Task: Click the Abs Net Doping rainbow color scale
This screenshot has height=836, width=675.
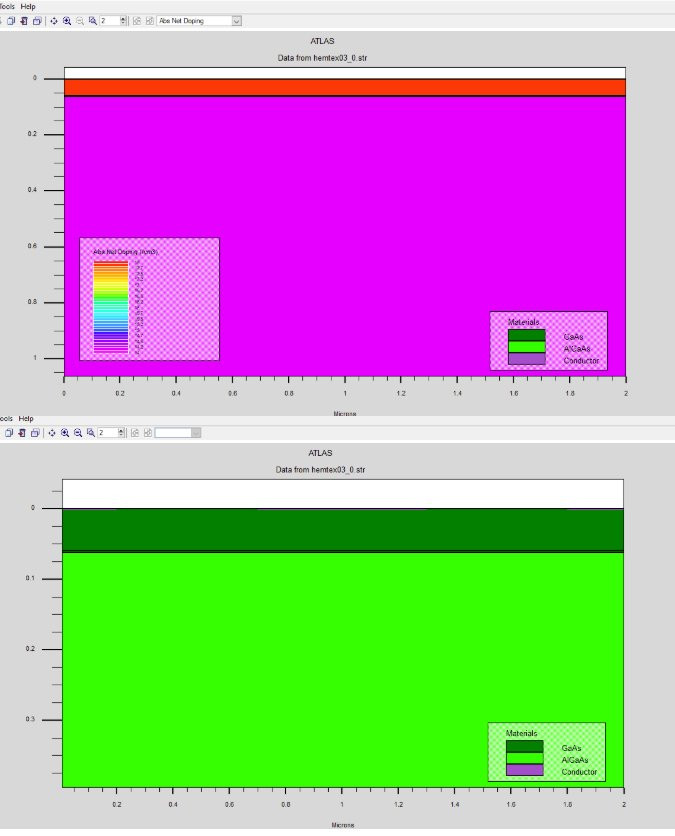Action: point(111,307)
